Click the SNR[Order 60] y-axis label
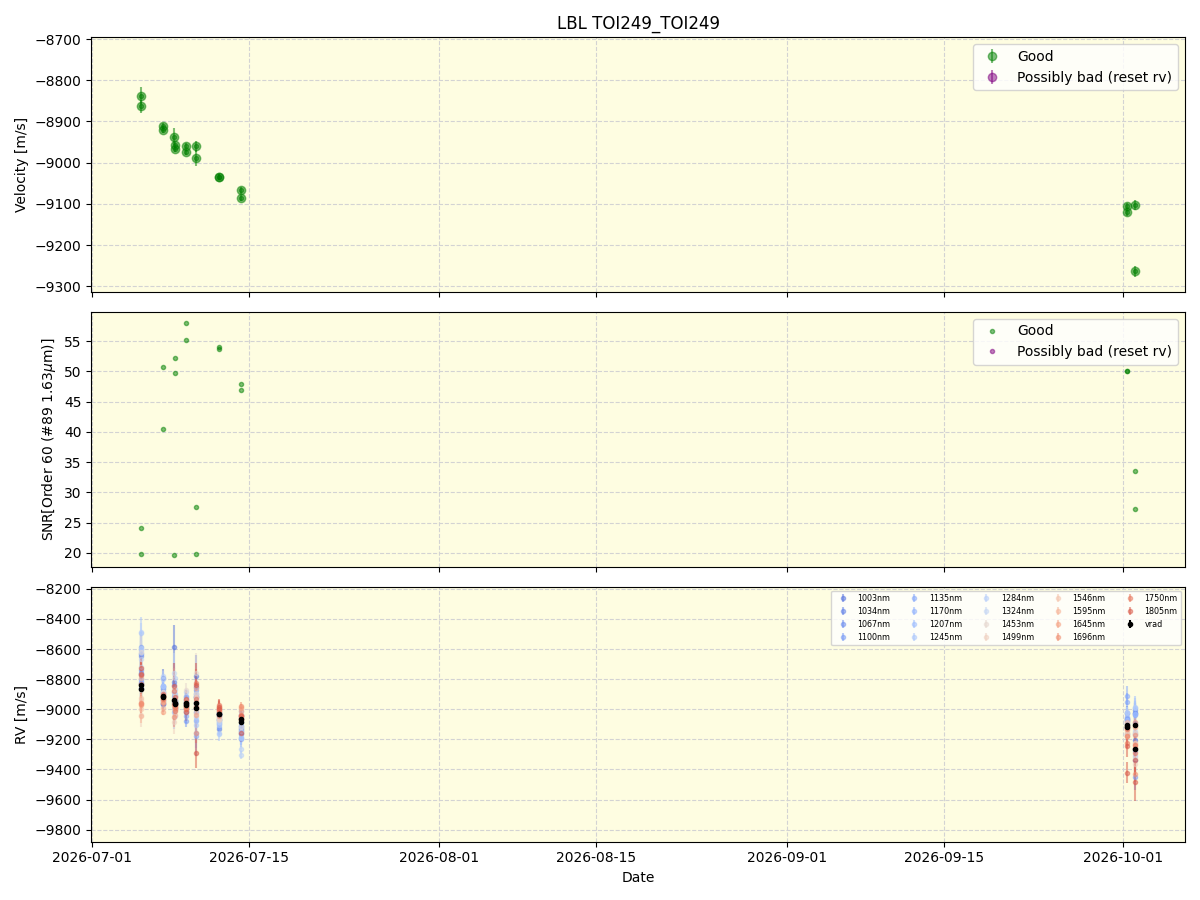The image size is (1200, 900). [47, 439]
